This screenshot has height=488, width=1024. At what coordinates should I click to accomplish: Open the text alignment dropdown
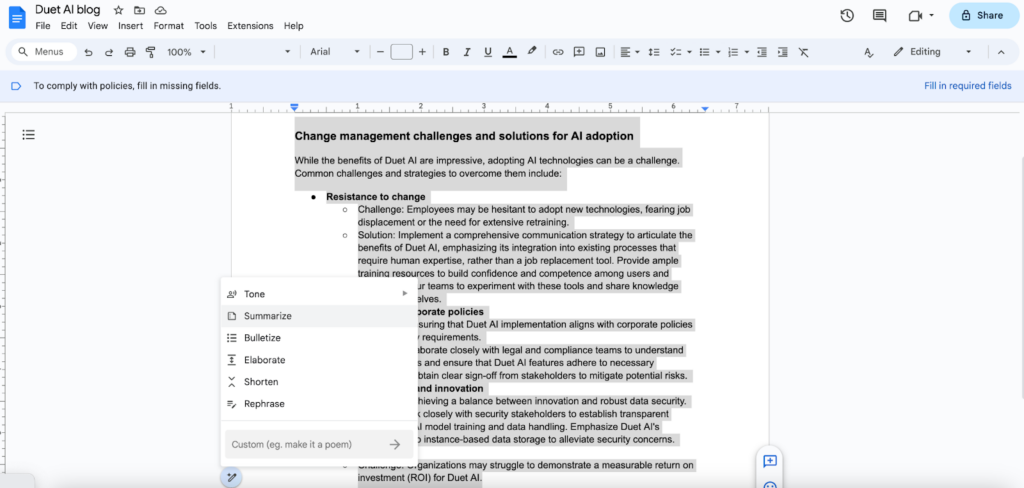coord(630,52)
